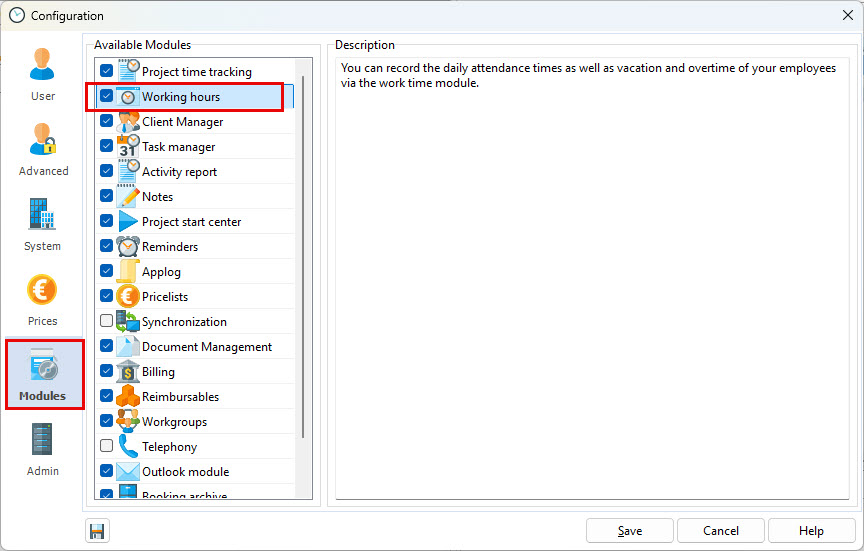Select the Telephony module icon

(128, 447)
